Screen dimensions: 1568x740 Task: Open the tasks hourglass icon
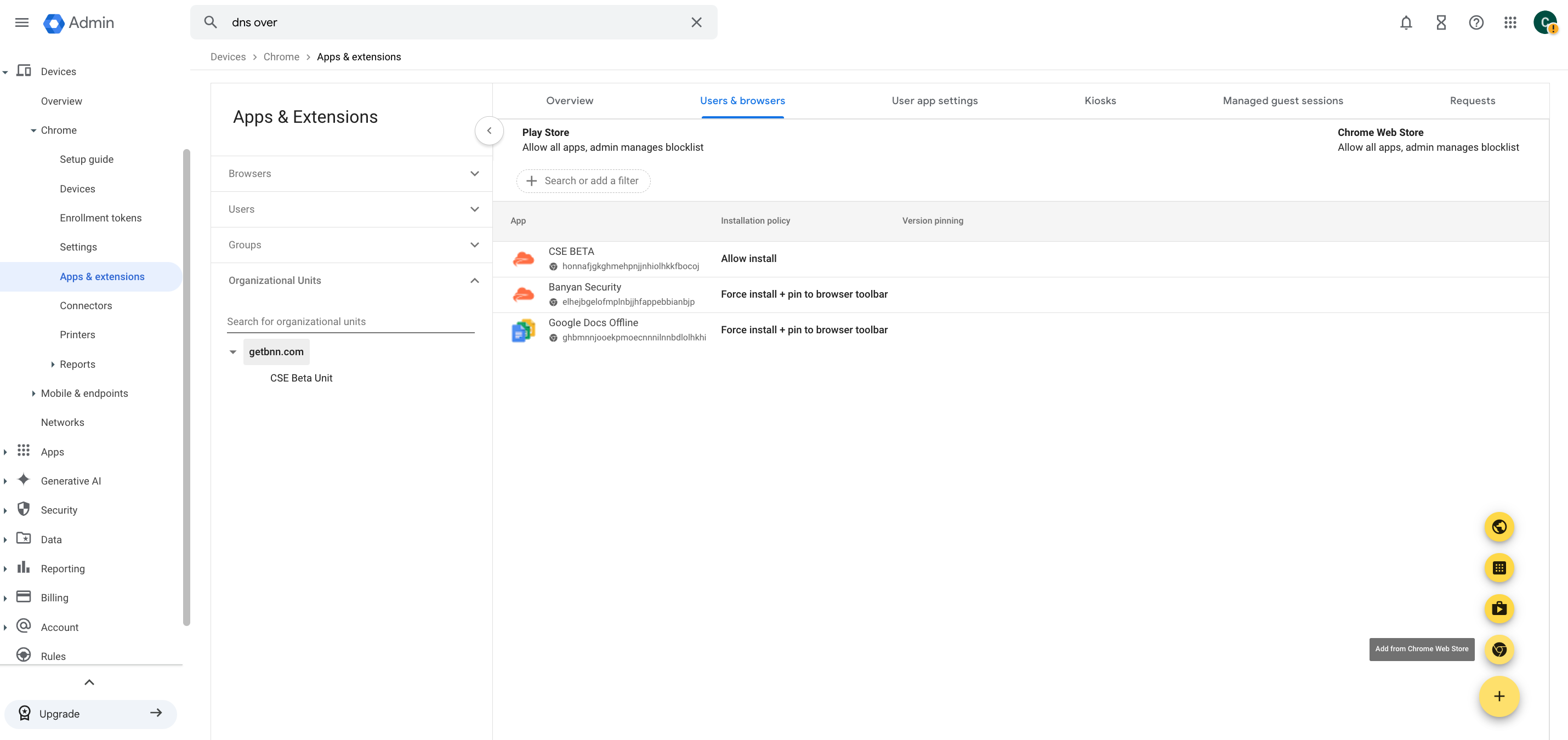pos(1441,22)
